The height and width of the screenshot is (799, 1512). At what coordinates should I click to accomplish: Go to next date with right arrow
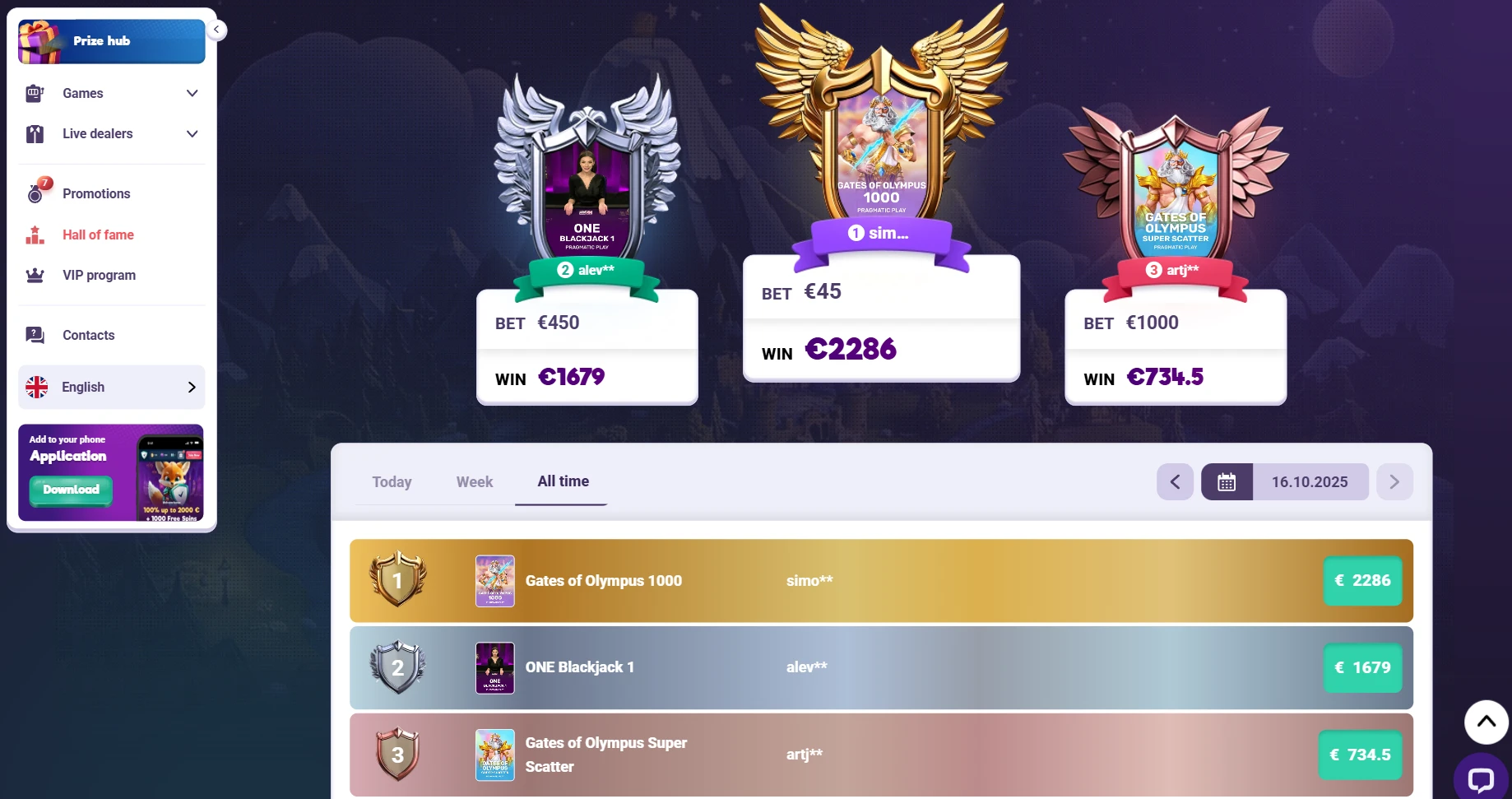pyautogui.click(x=1394, y=482)
